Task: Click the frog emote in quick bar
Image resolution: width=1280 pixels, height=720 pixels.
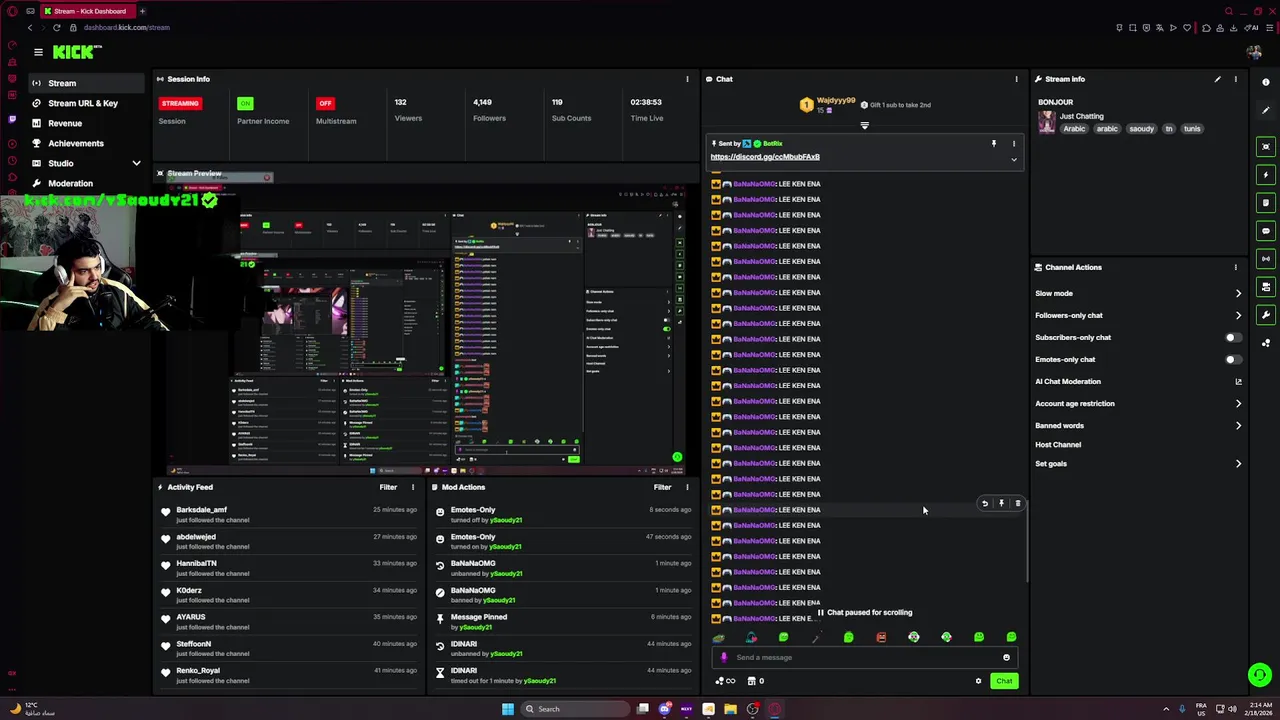Action: click(718, 637)
